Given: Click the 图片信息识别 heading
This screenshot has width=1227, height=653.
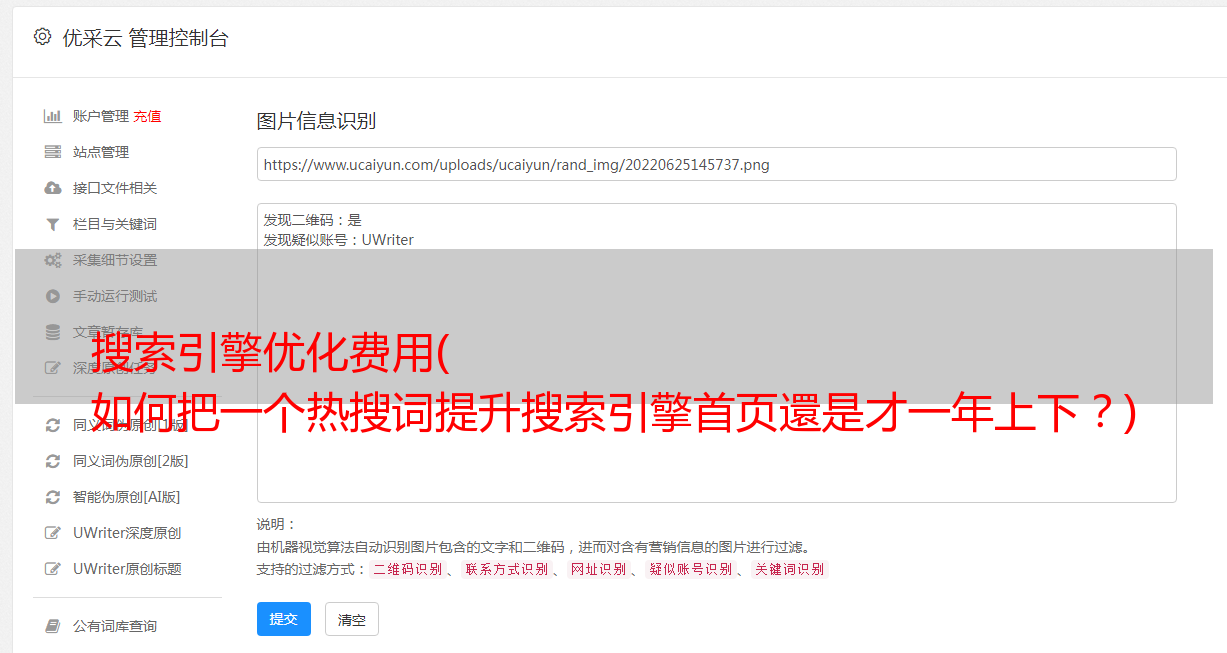Looking at the screenshot, I should 316,121.
